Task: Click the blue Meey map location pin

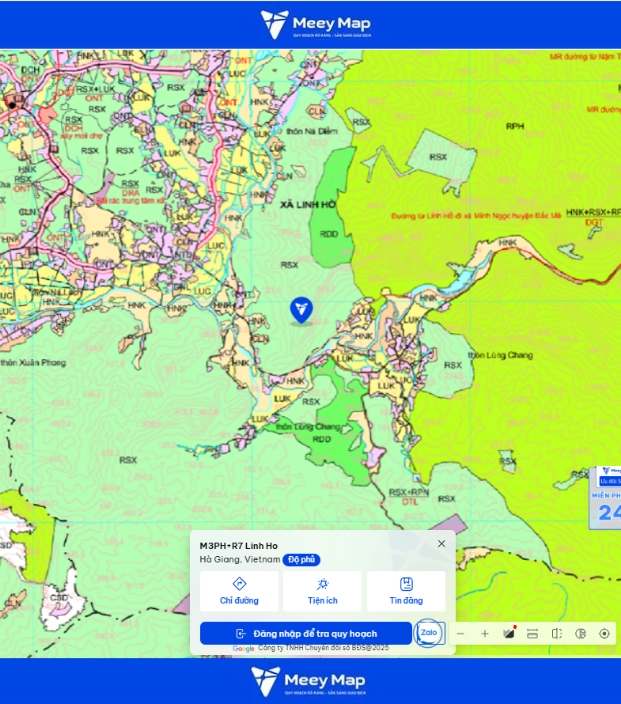Action: pos(301,309)
